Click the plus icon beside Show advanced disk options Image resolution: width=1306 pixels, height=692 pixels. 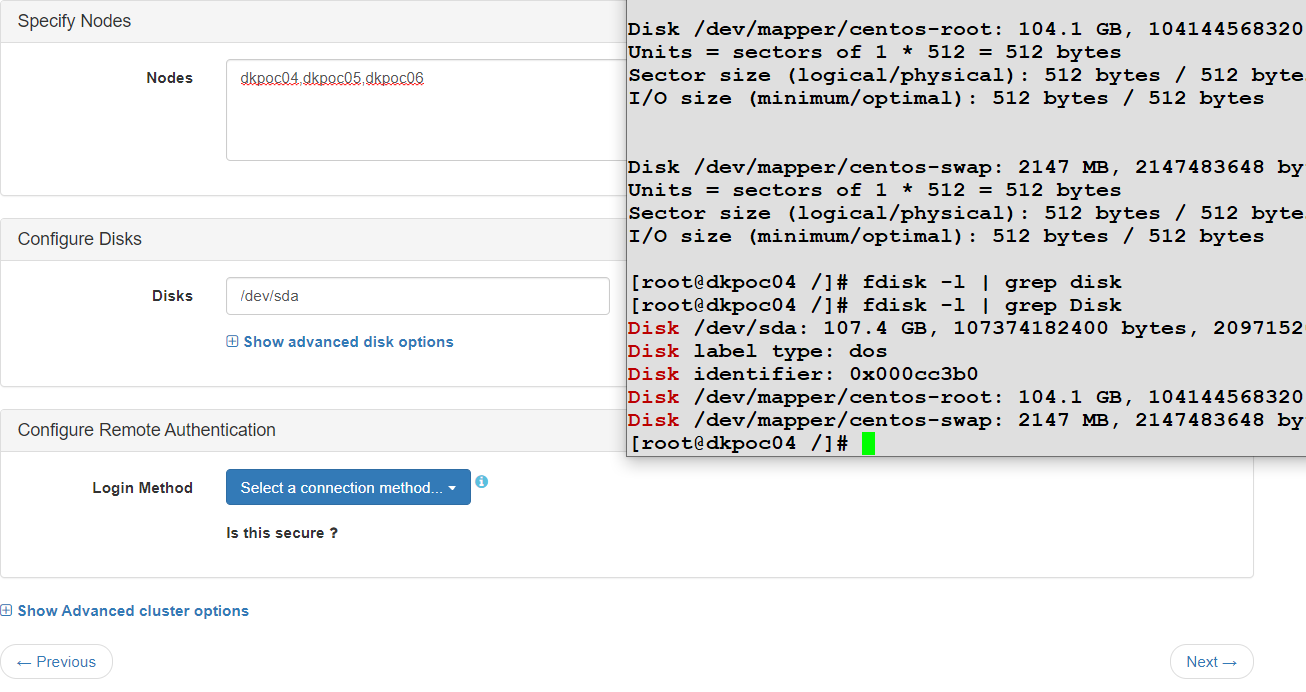[232, 342]
